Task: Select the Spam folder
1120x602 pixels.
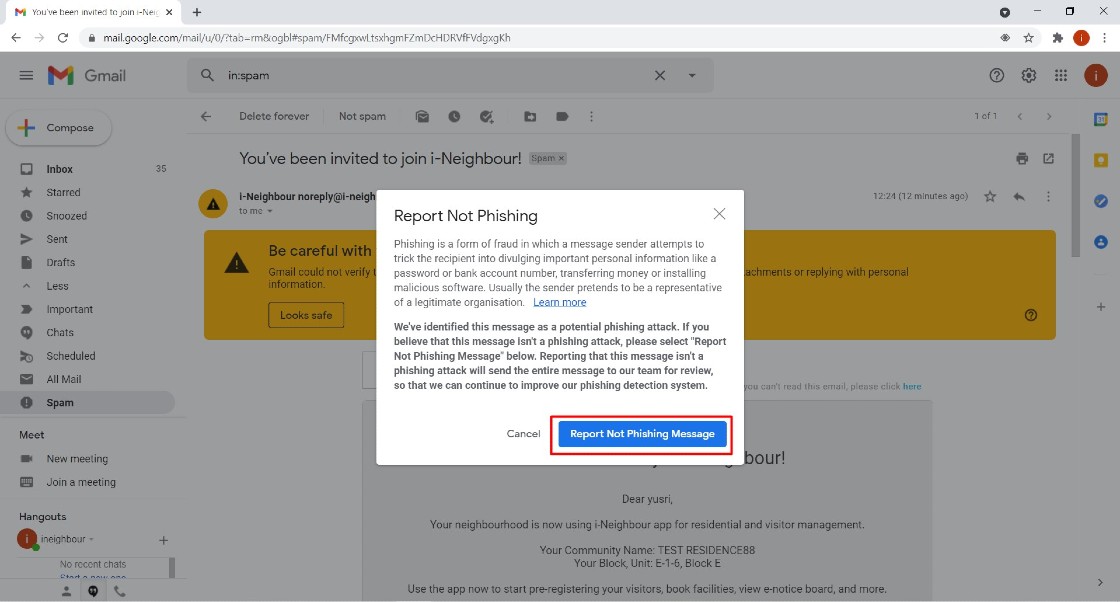Action: tap(87, 403)
